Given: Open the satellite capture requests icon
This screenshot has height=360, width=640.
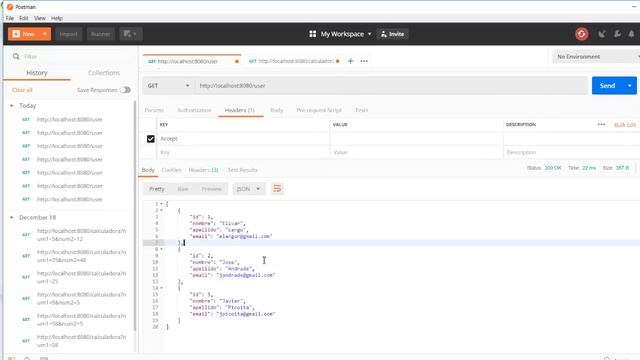Looking at the screenshot, I should (602, 34).
